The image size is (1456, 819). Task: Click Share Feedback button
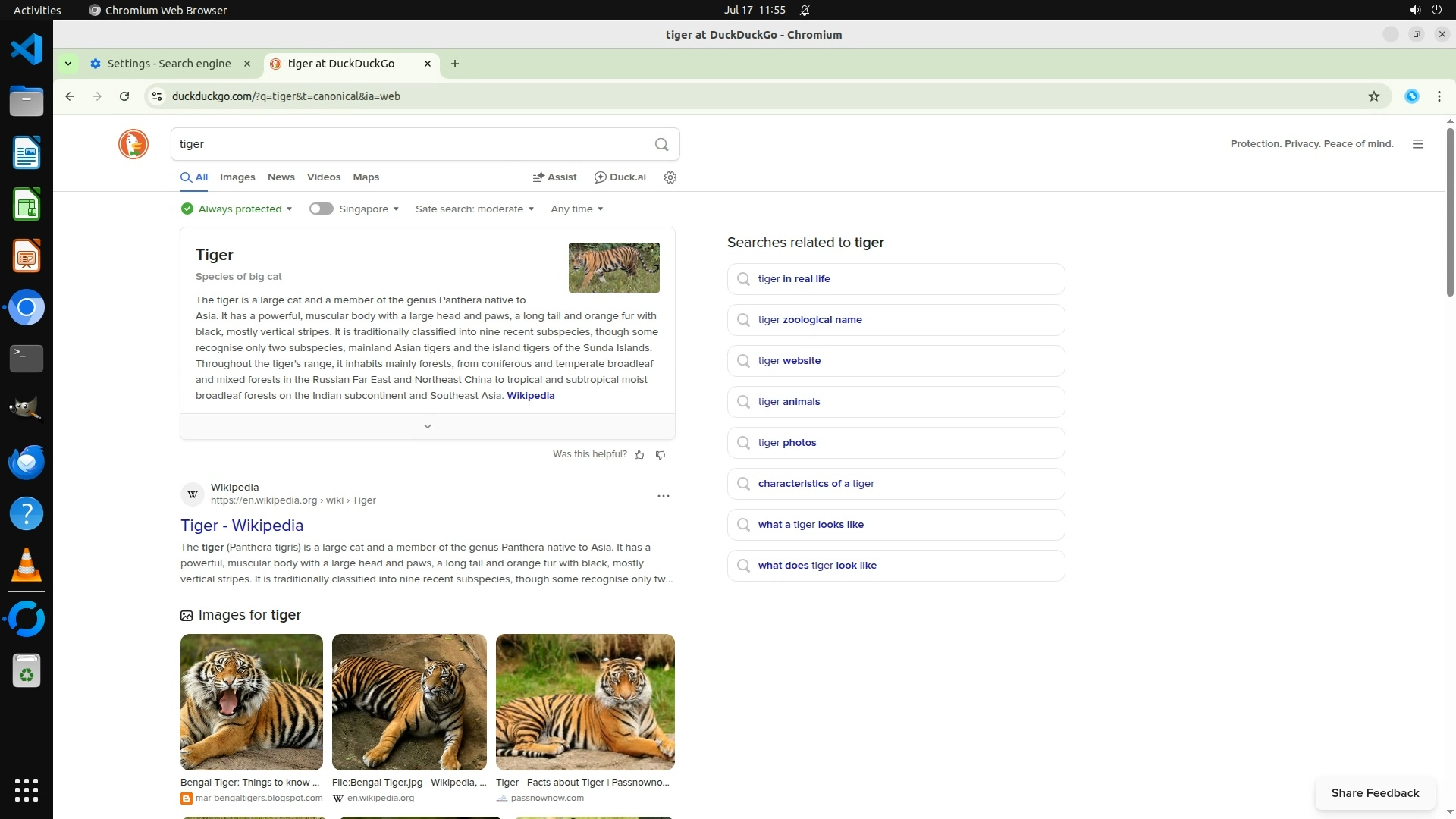[x=1375, y=793]
